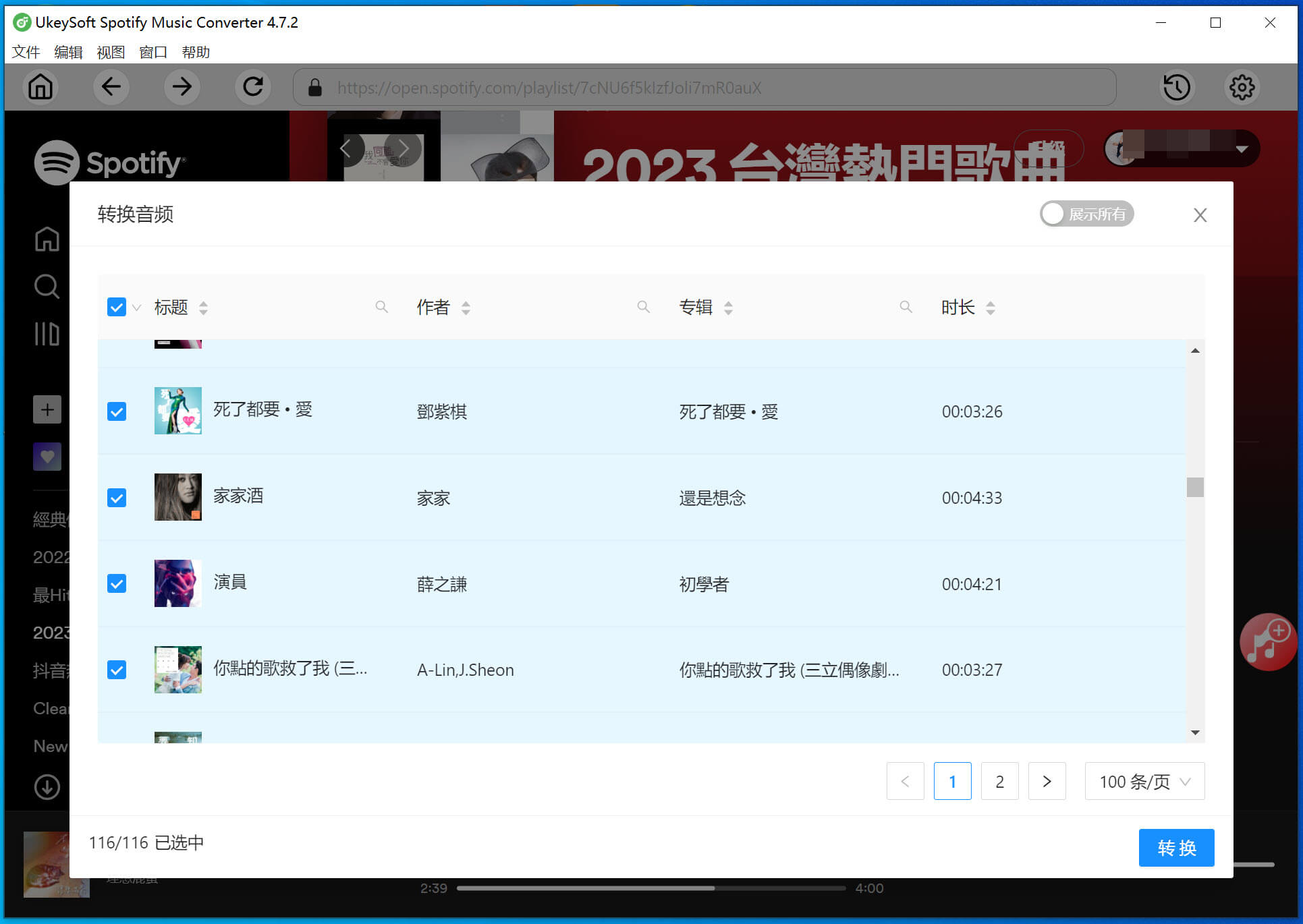Toggle the 展示所有 switch
1303x924 pixels.
pyautogui.click(x=1086, y=214)
